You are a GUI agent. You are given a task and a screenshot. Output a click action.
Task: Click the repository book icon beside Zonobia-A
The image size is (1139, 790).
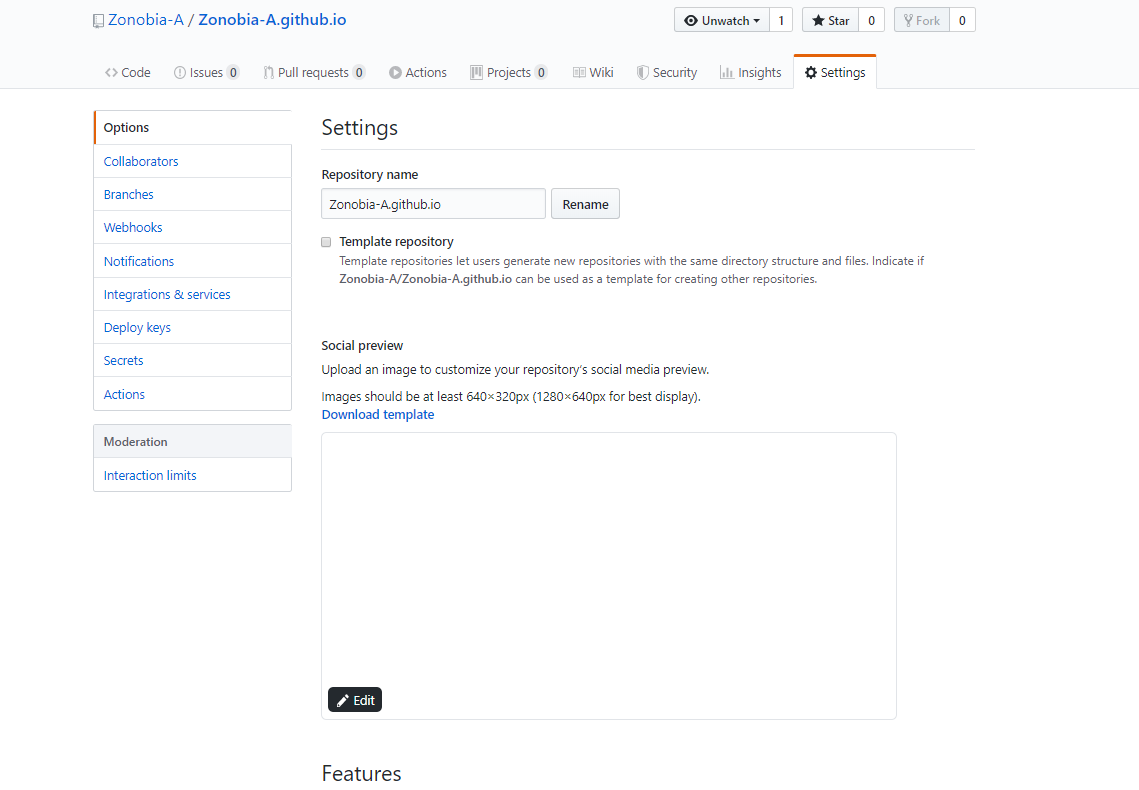(97, 20)
